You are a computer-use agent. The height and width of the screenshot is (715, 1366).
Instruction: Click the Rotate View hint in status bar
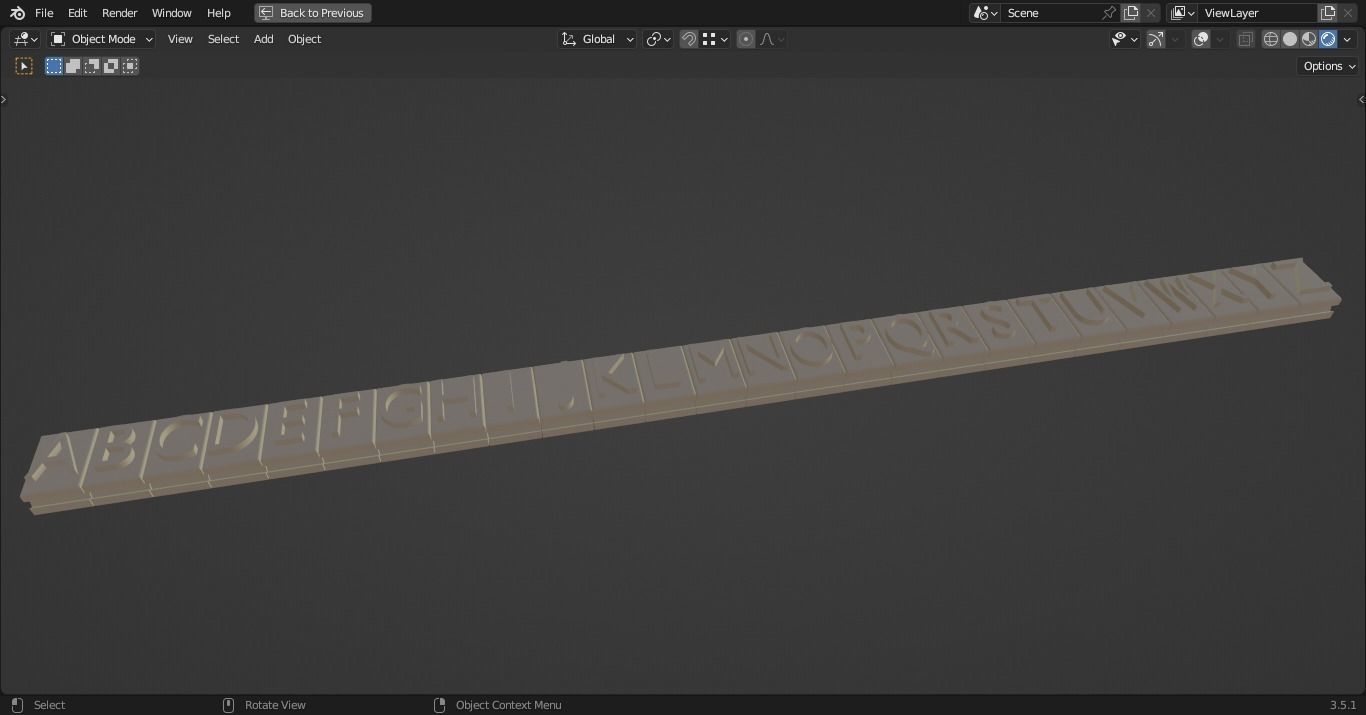275,705
